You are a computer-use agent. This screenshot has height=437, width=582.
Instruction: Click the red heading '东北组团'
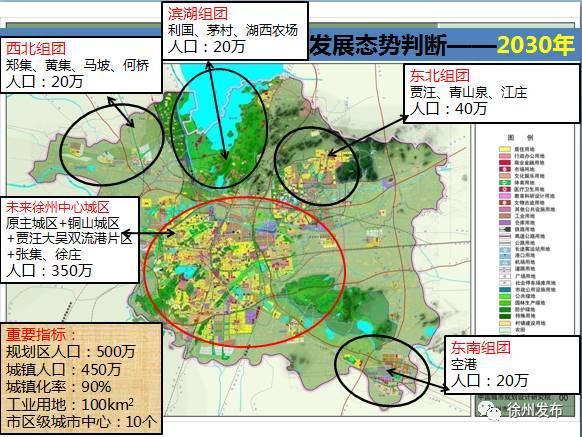pyautogui.click(x=440, y=76)
